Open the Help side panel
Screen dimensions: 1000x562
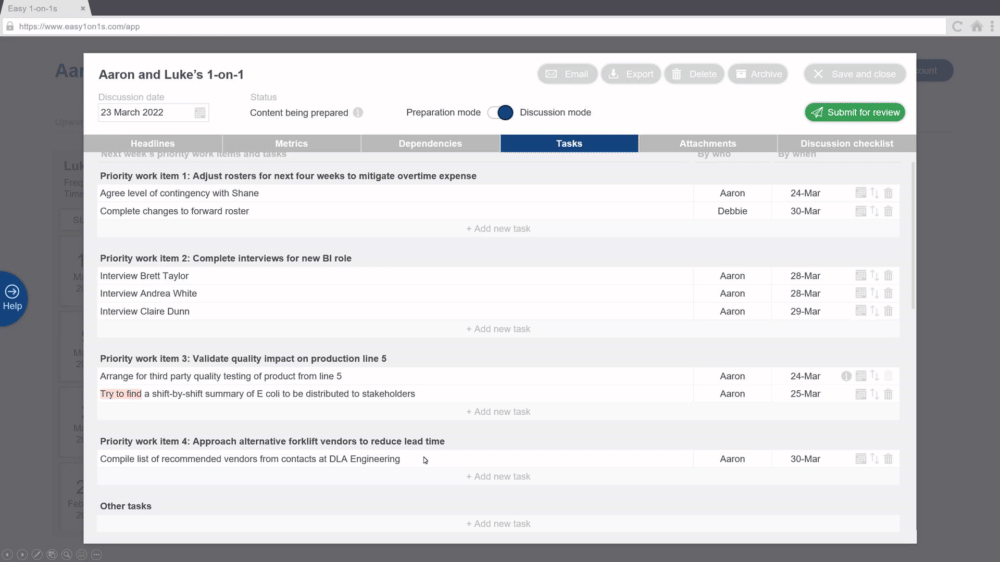click(12, 298)
